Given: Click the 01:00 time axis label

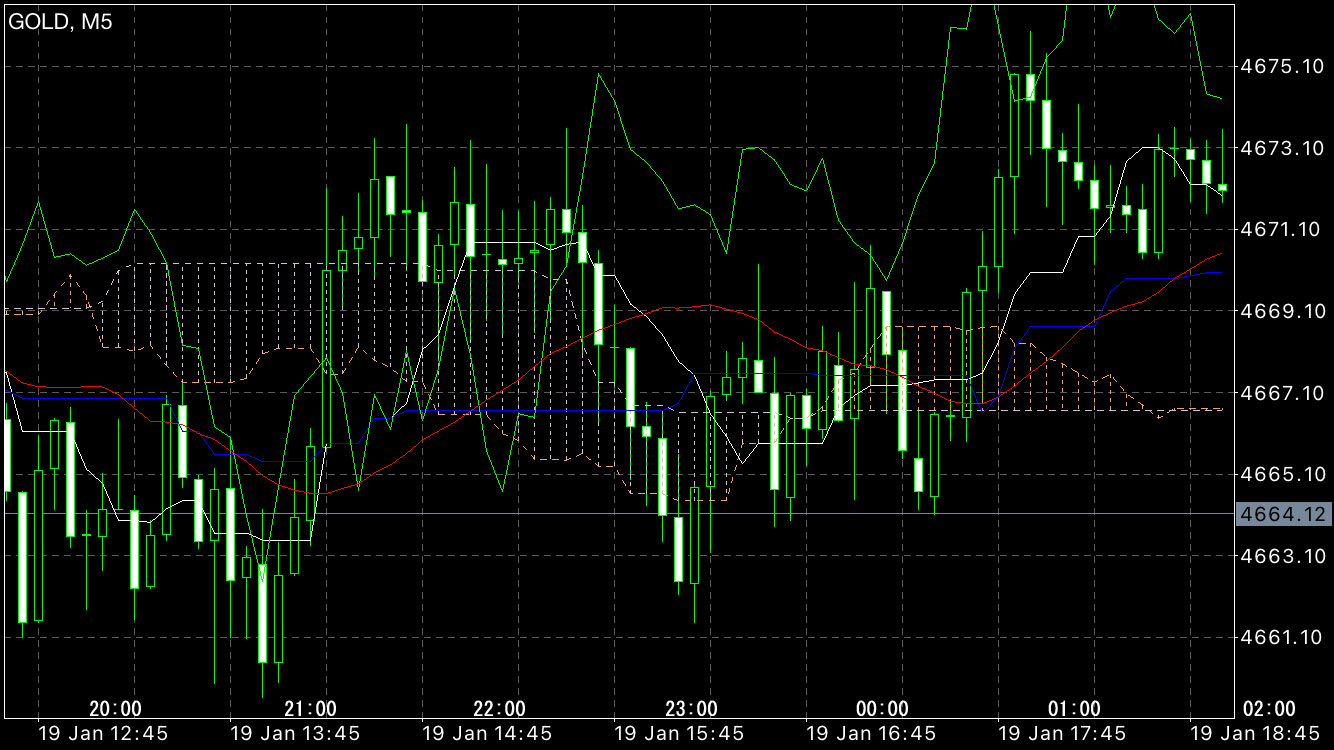Looking at the screenshot, I should [x=1075, y=709].
